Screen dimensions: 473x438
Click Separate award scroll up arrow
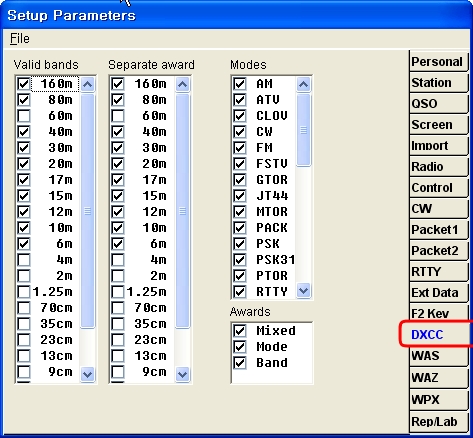[182, 85]
